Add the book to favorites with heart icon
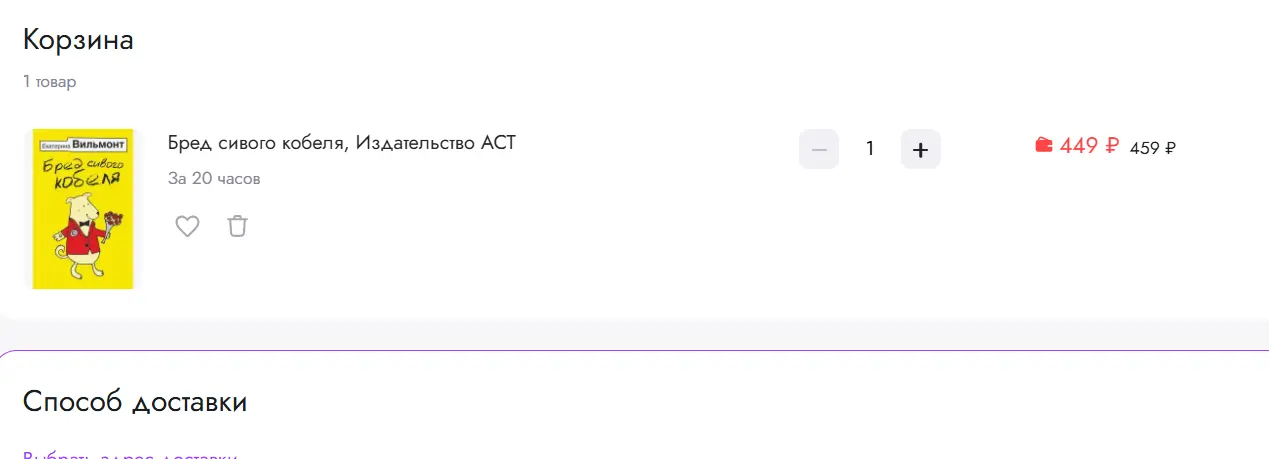Viewport: 1269px width, 459px height. pyautogui.click(x=187, y=227)
